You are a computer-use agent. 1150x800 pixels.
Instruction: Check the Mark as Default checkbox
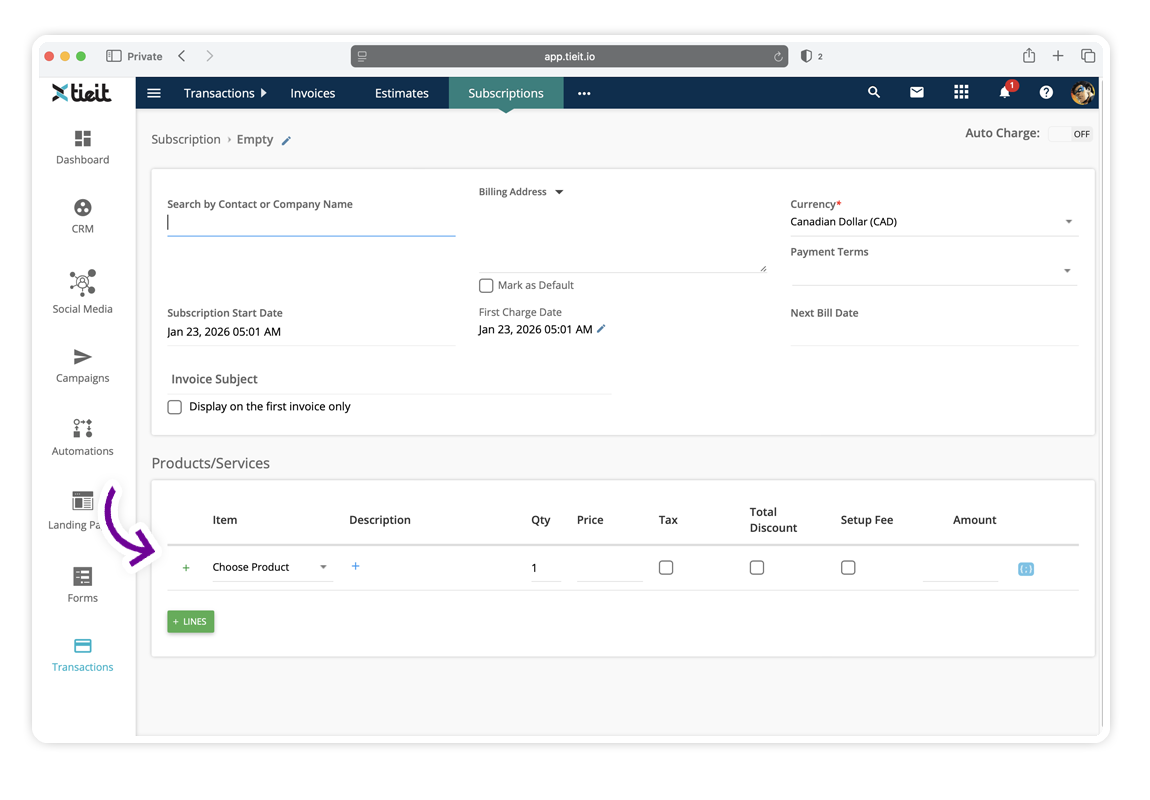click(x=486, y=285)
